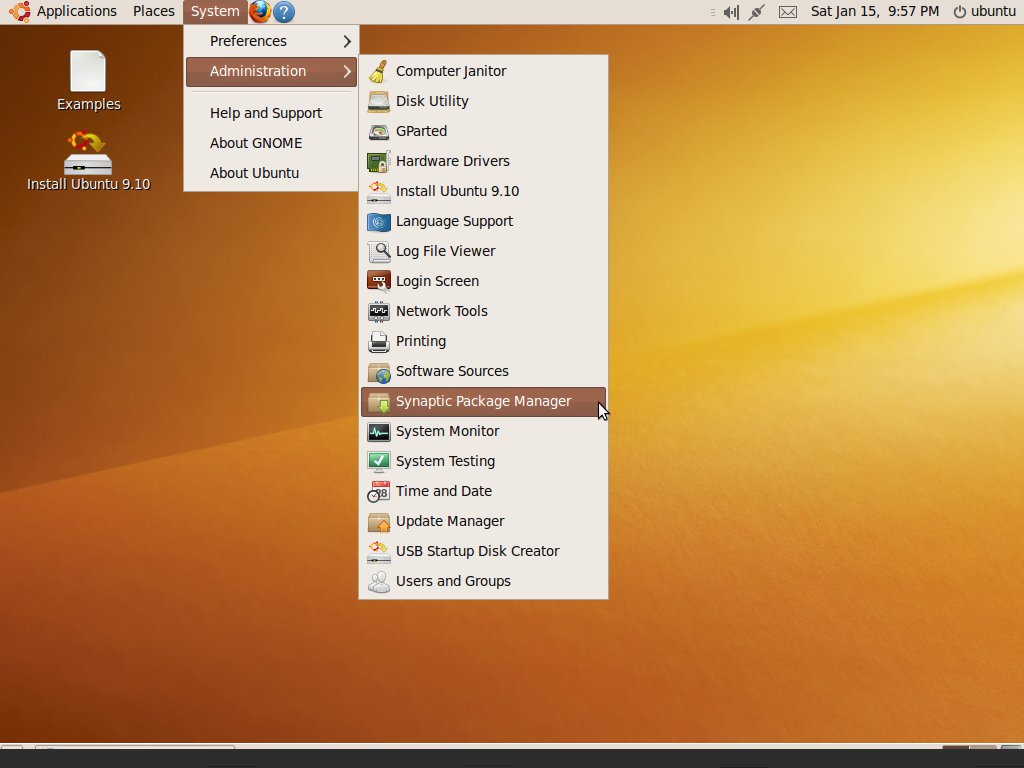Click the Hardware Drivers label
Image resolution: width=1024 pixels, height=768 pixels.
[x=453, y=161]
